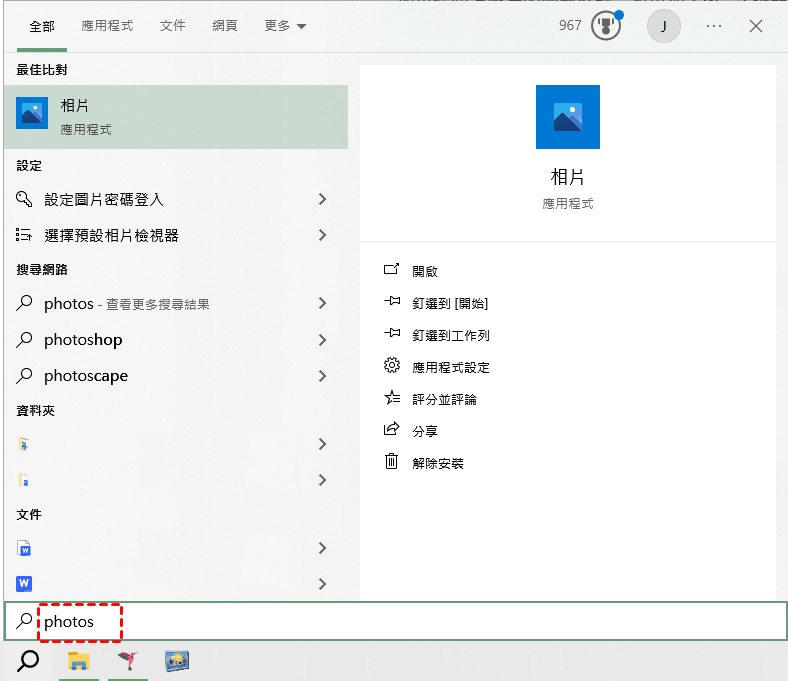Expand the photoscape suggestion chevron
This screenshot has height=681, width=788.
click(x=323, y=375)
